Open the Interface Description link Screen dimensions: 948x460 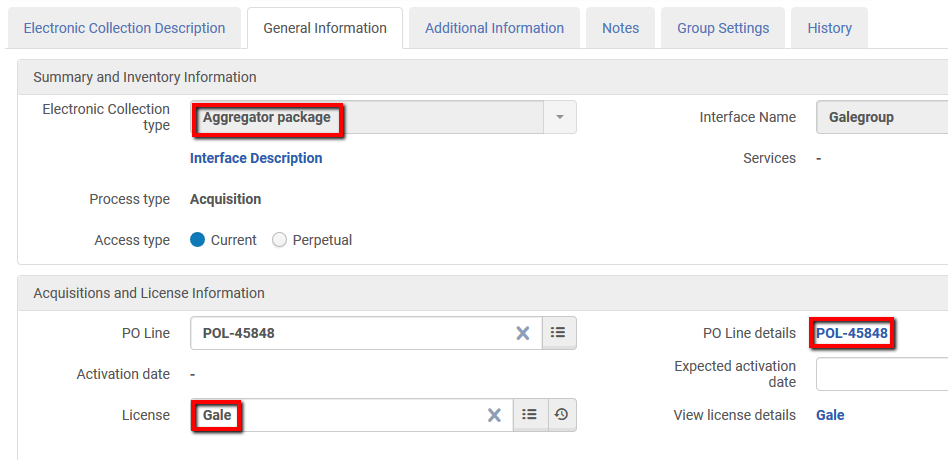tap(256, 158)
